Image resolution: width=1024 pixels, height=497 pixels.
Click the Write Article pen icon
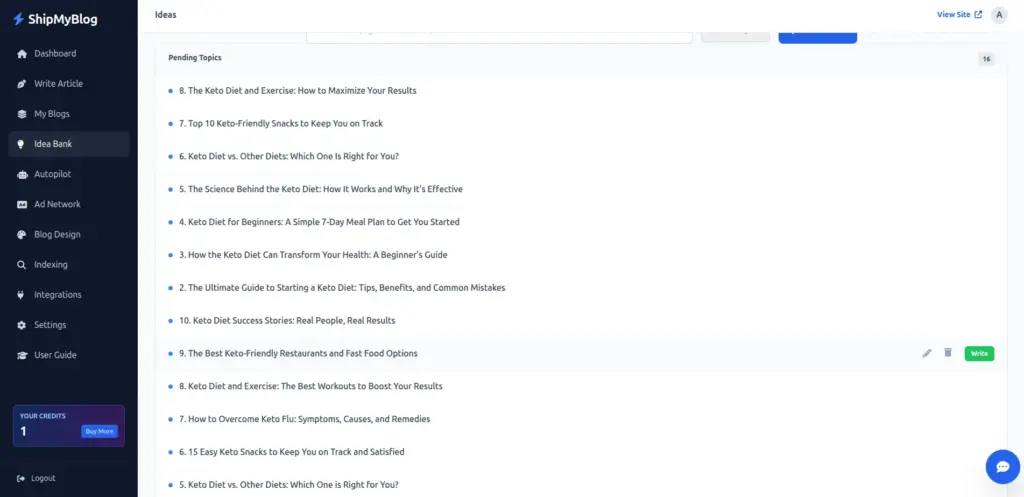(x=22, y=84)
